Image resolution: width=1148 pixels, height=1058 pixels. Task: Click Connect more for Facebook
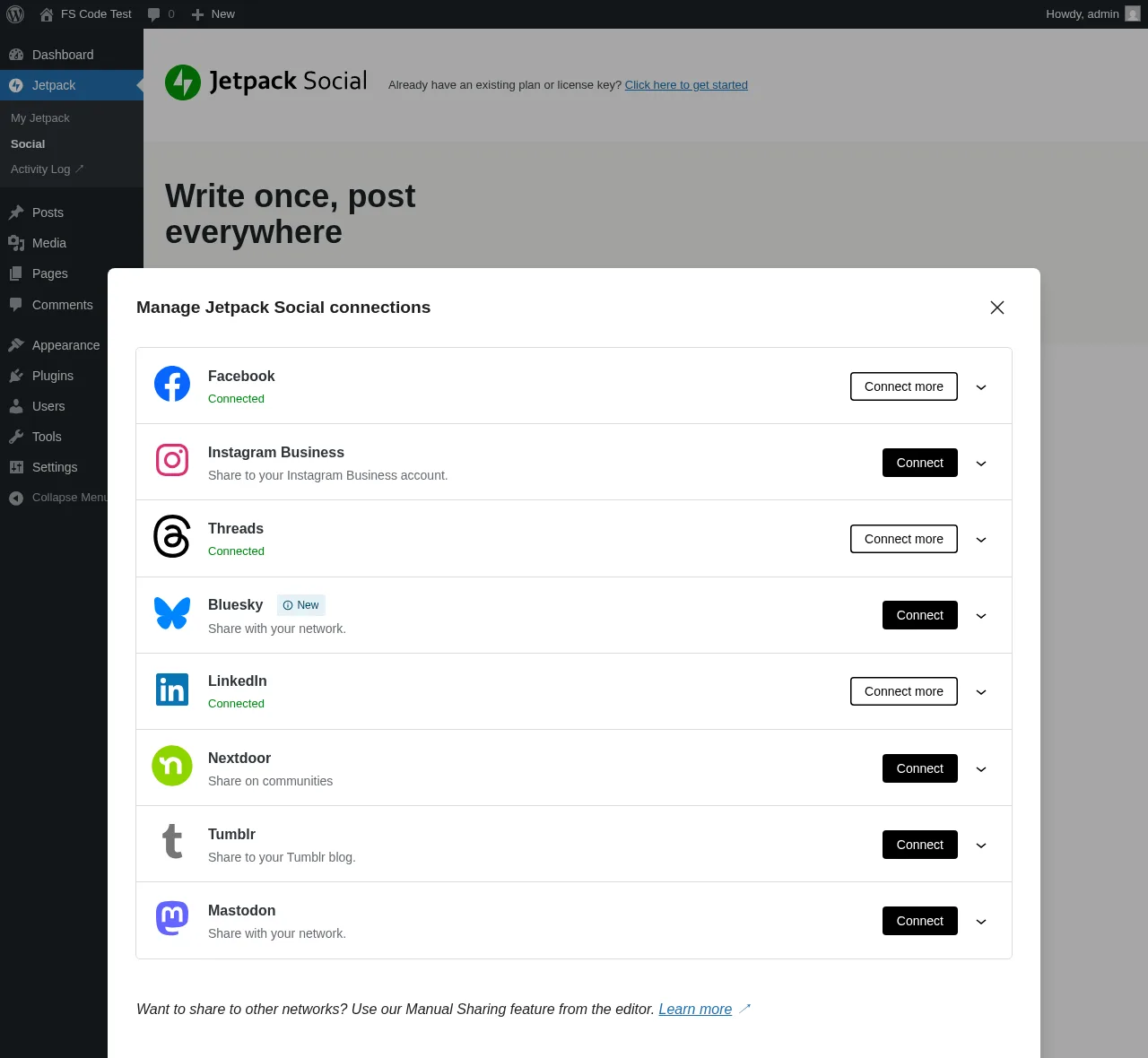(x=904, y=386)
